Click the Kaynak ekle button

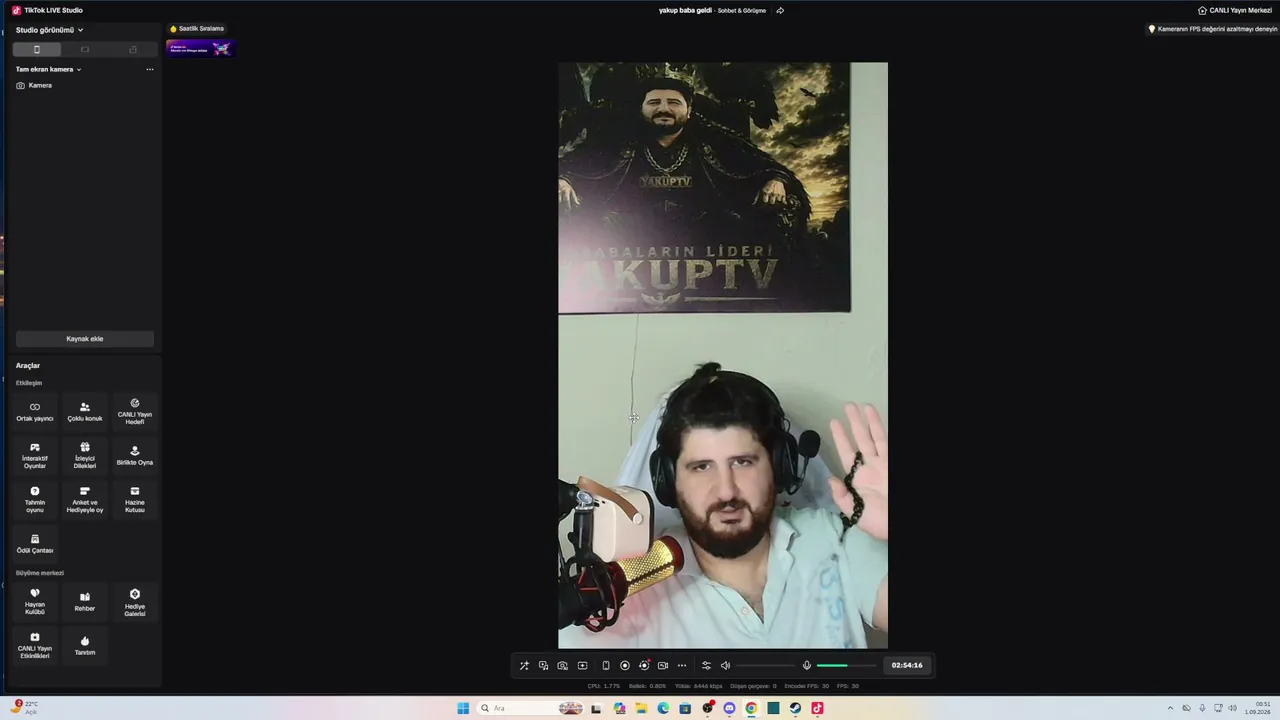click(x=85, y=339)
